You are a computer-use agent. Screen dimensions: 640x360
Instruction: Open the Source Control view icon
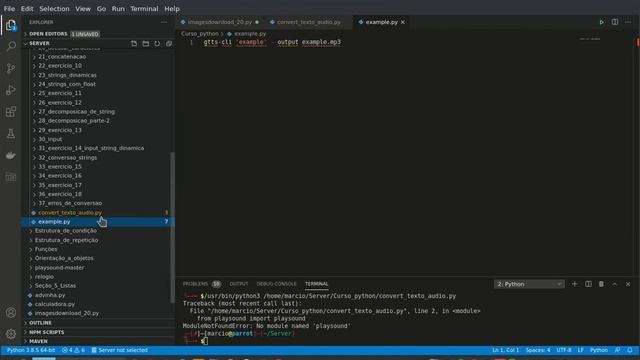11,68
